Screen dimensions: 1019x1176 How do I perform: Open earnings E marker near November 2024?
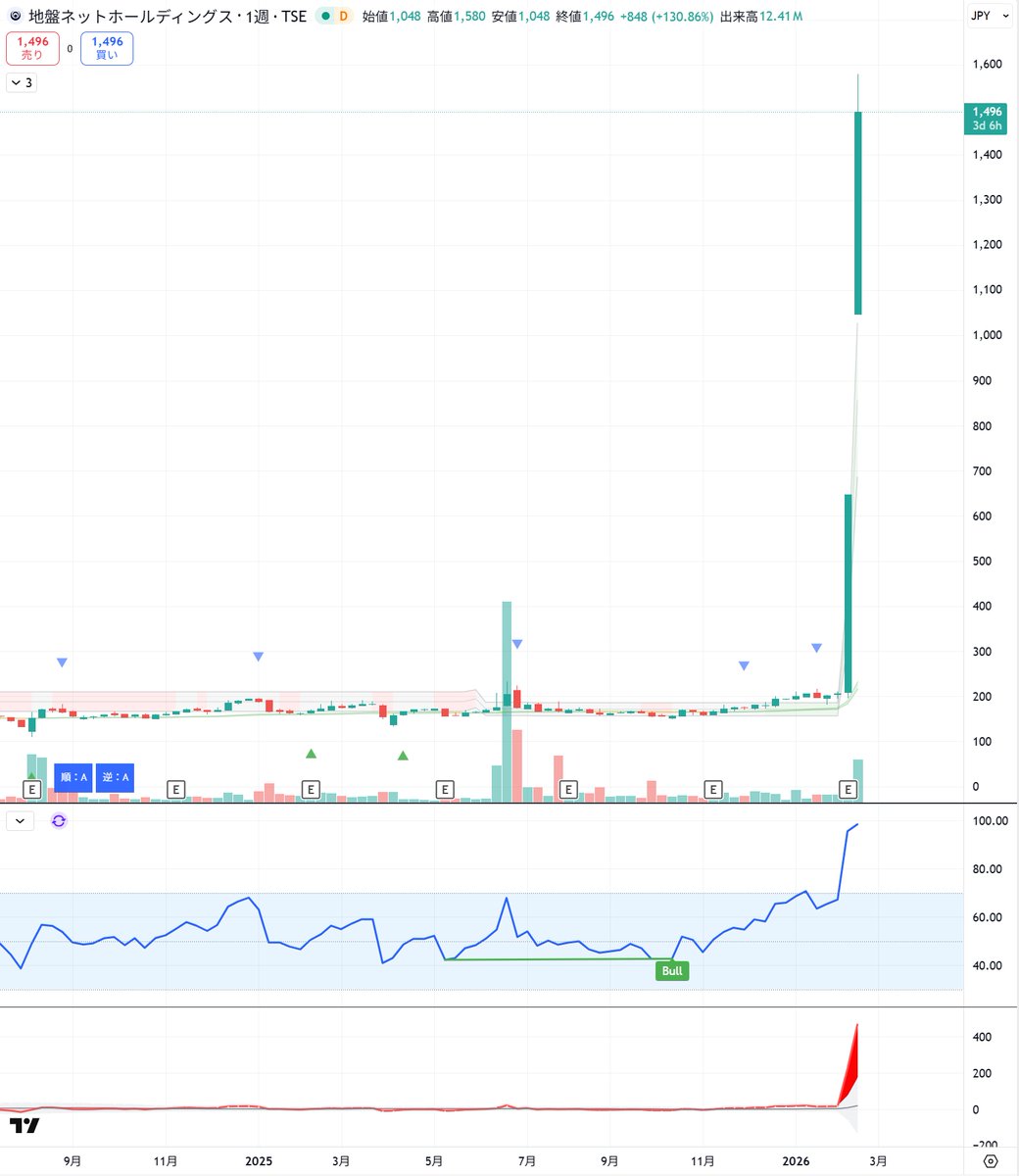(175, 789)
